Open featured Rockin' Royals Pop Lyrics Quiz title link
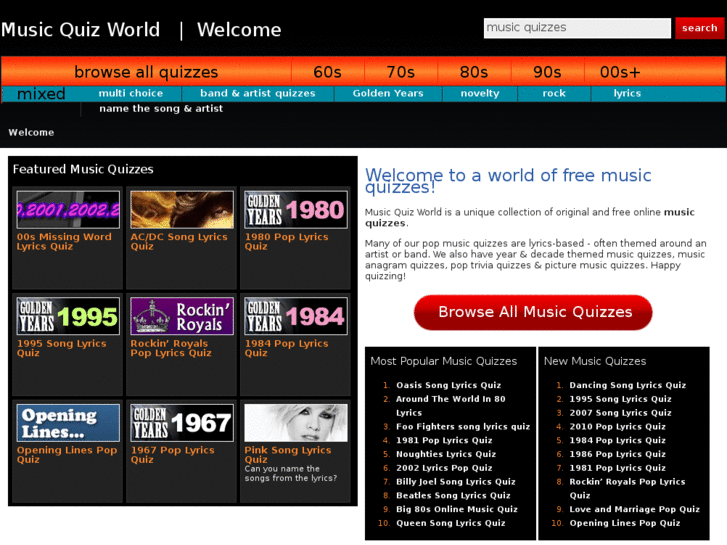The height and width of the screenshot is (545, 727). 171,348
